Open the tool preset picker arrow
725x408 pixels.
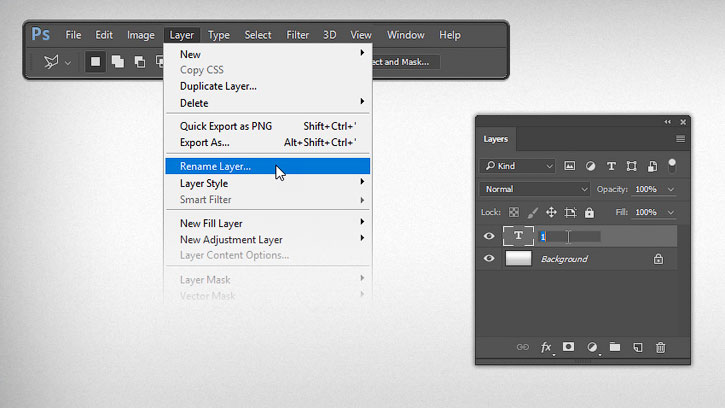tap(68, 63)
